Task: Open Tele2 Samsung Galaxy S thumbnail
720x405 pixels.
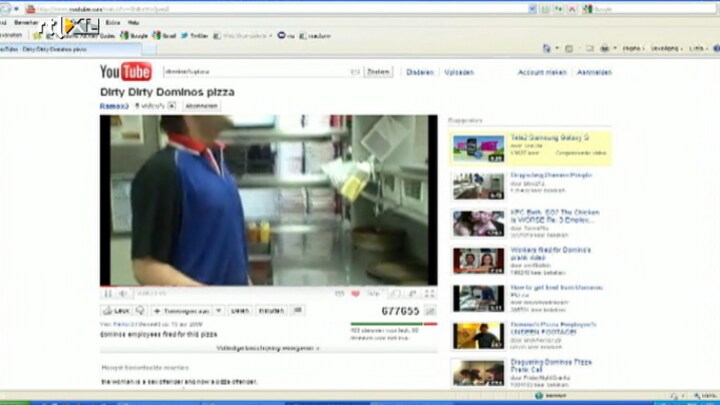Action: (x=478, y=148)
